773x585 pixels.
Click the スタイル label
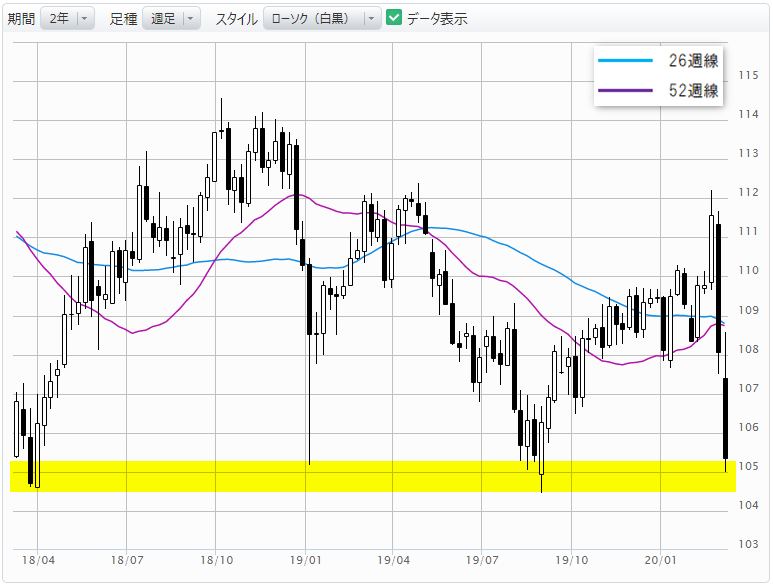point(236,19)
